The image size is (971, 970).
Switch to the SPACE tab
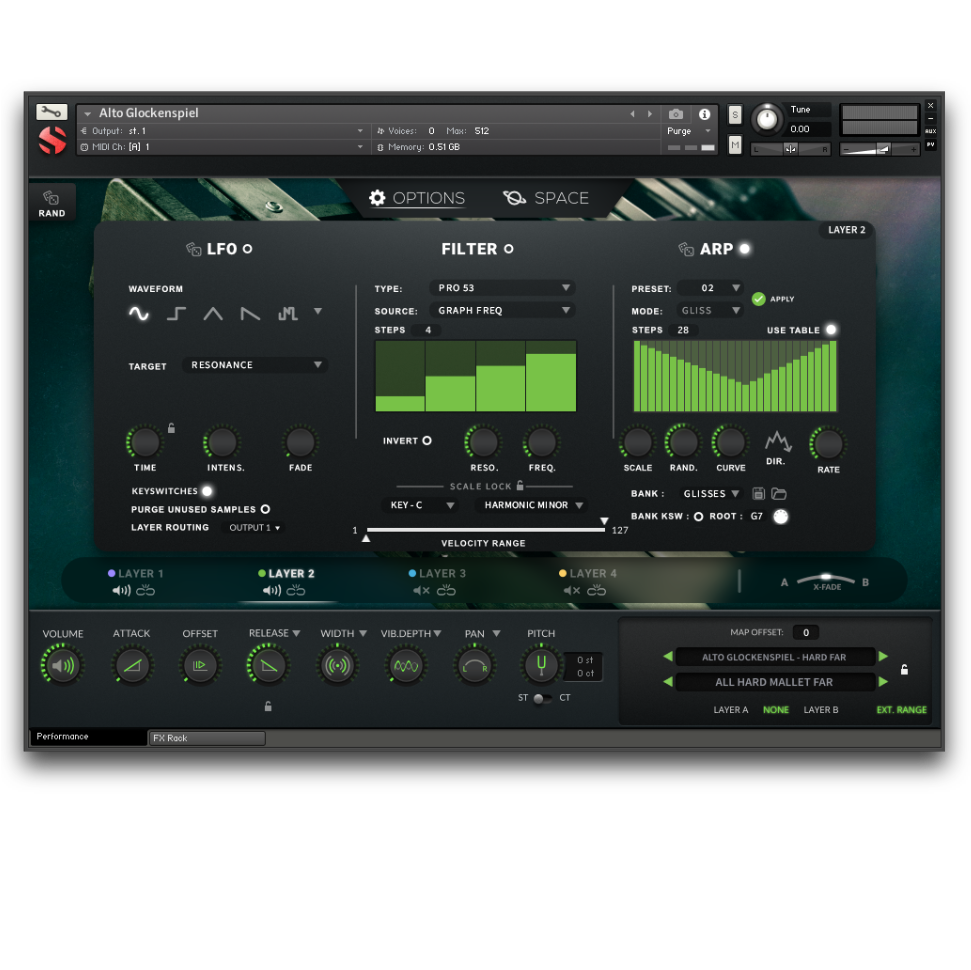(x=546, y=198)
